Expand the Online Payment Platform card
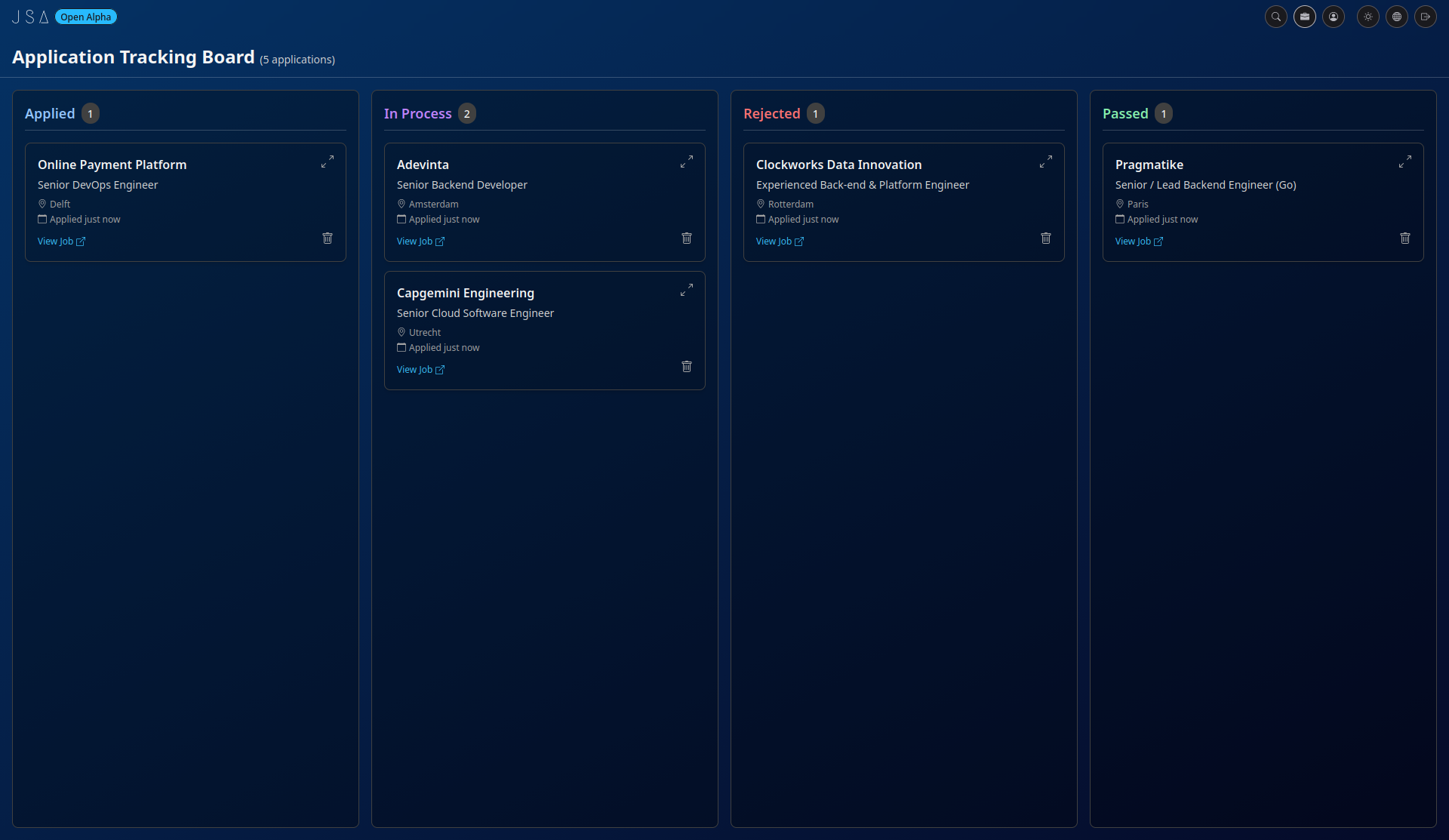Screen dimensions: 1449x840 tap(328, 162)
